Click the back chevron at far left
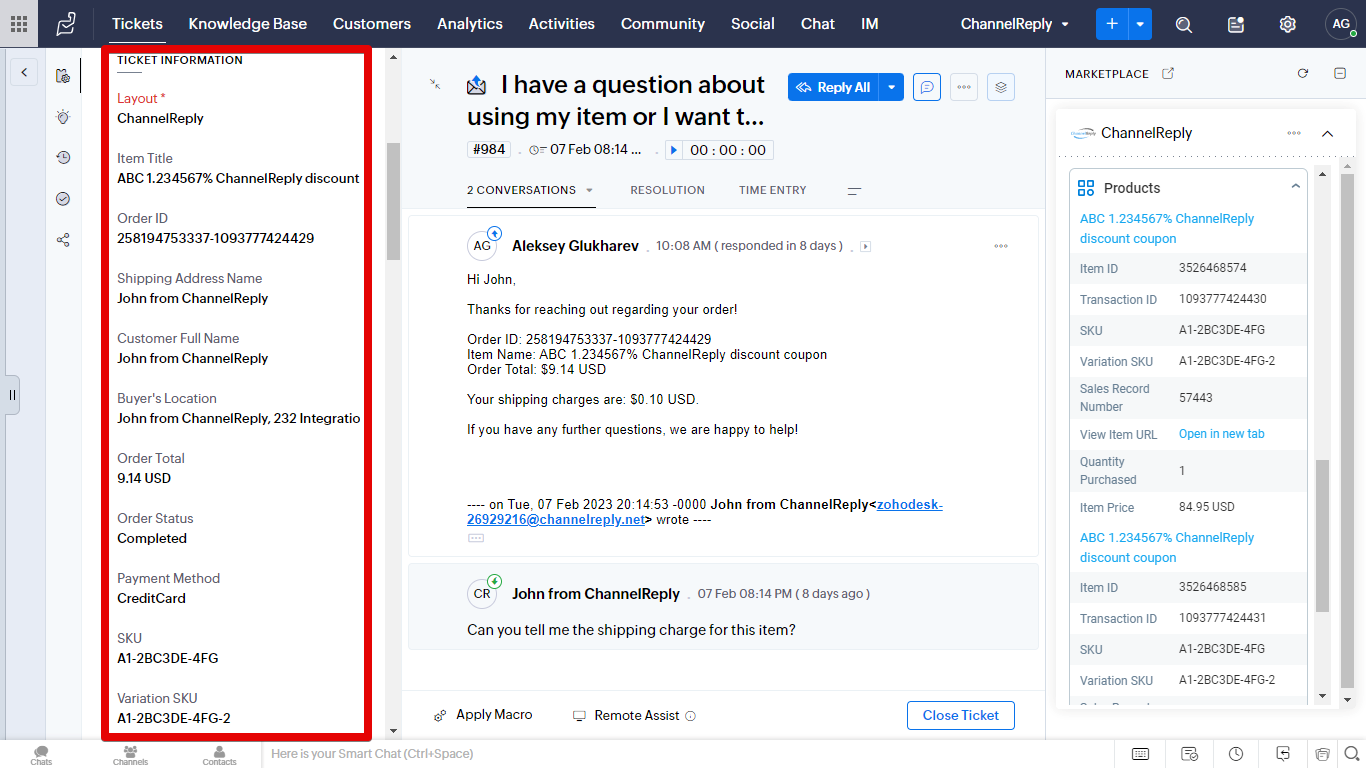Viewport: 1366px width, 768px height. (x=24, y=72)
